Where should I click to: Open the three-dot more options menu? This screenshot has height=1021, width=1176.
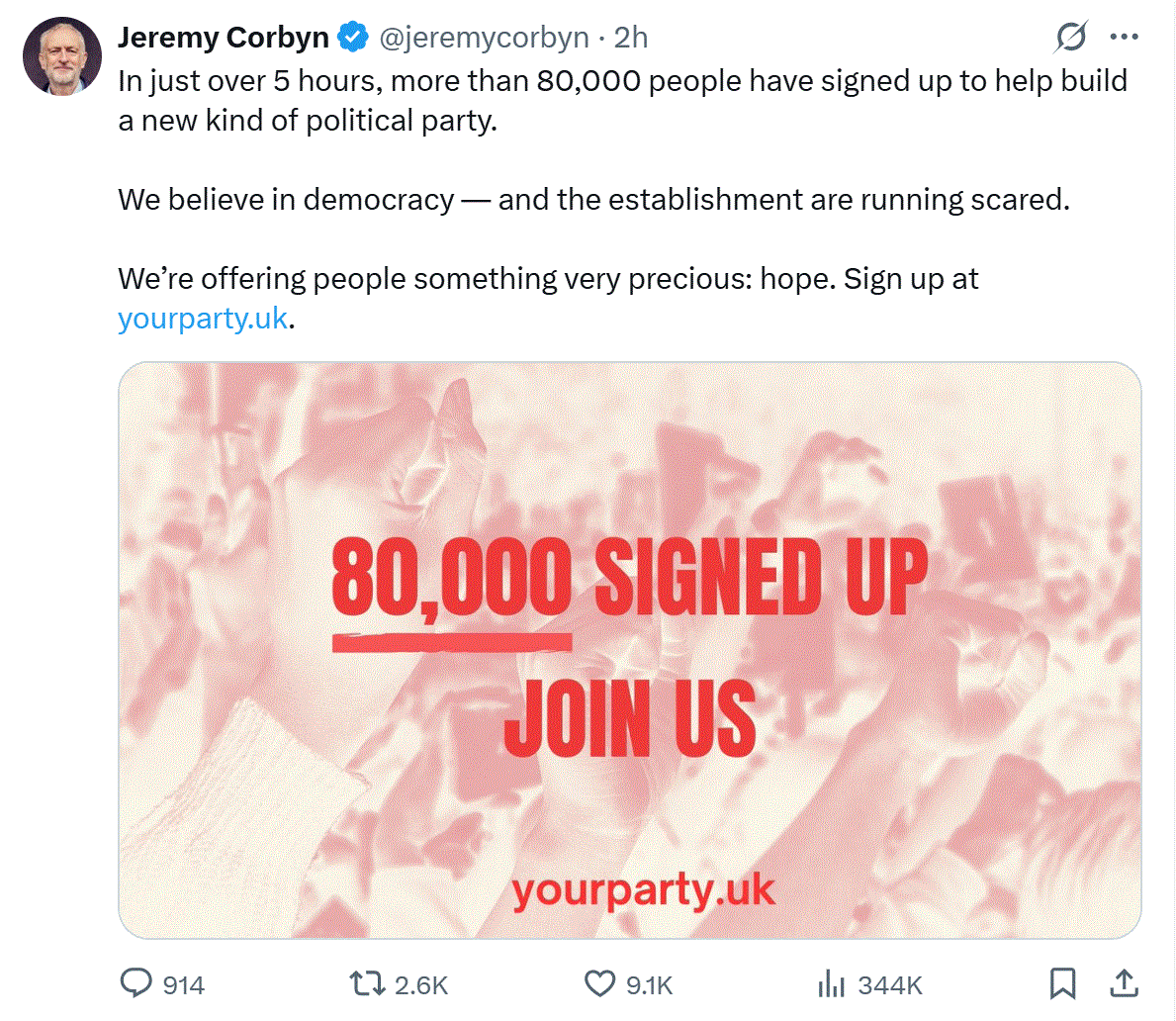(x=1125, y=37)
